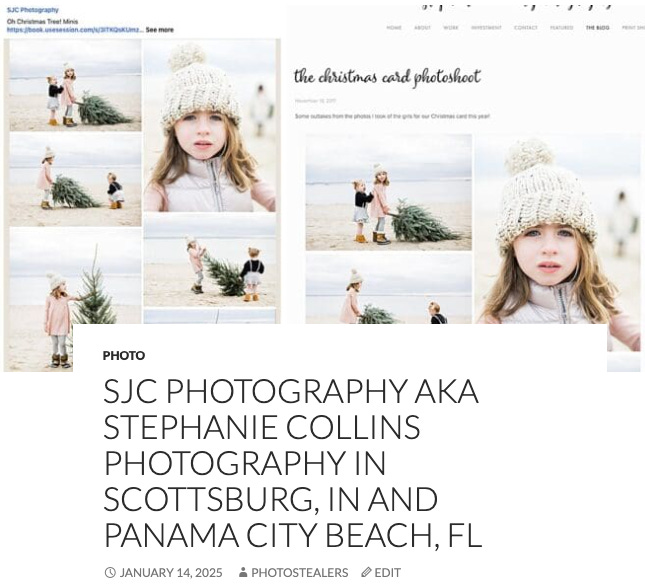Screen dimensions: 645x587
Task: Select THE BLOG in the navigation
Action: click(597, 28)
